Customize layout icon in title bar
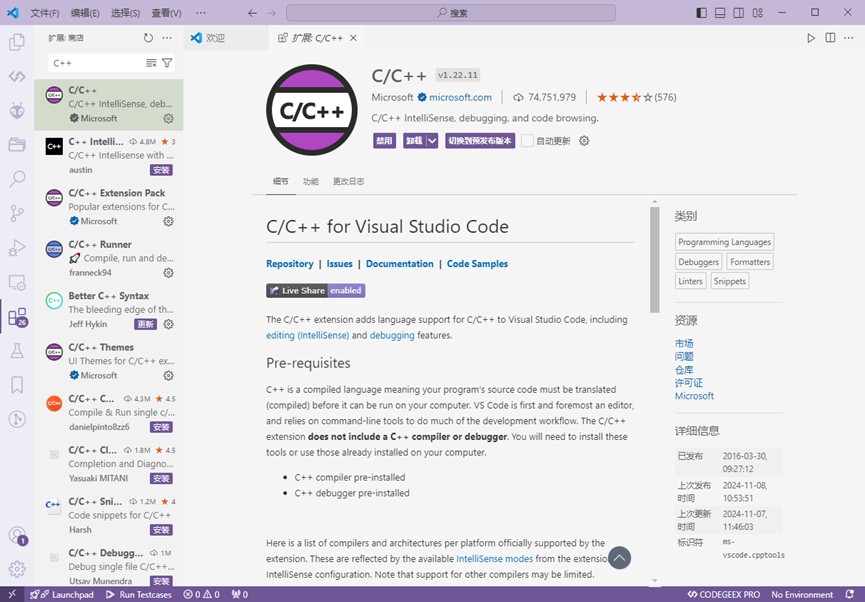This screenshot has width=865, height=602. point(758,13)
